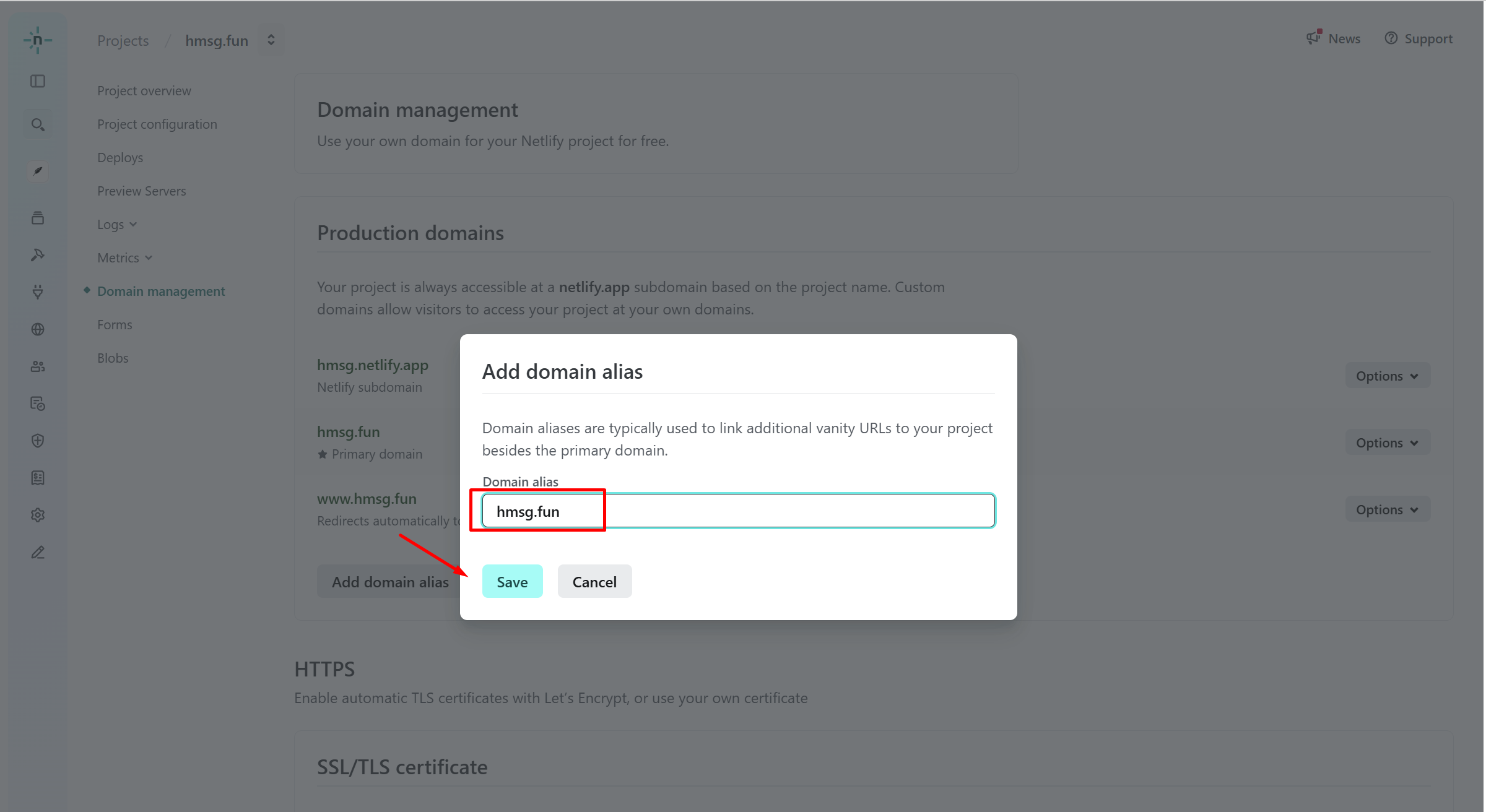Open Options dropdown for hmsg.netlify.app
Screen dimensions: 1486x812
1387,376
